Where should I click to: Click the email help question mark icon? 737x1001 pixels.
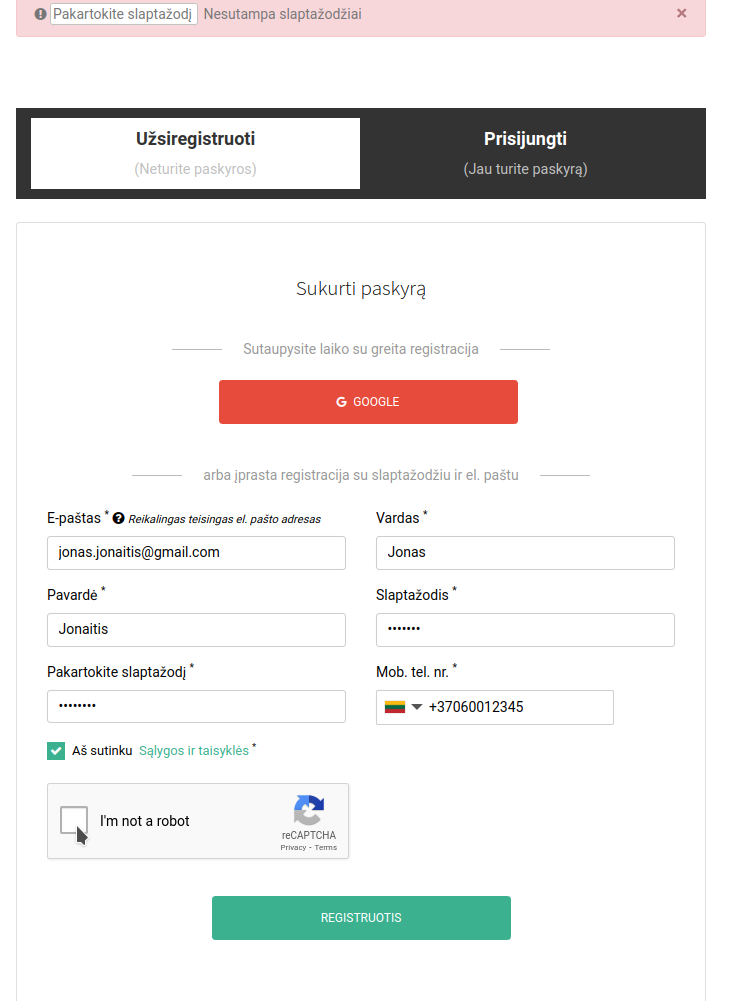[x=118, y=518]
